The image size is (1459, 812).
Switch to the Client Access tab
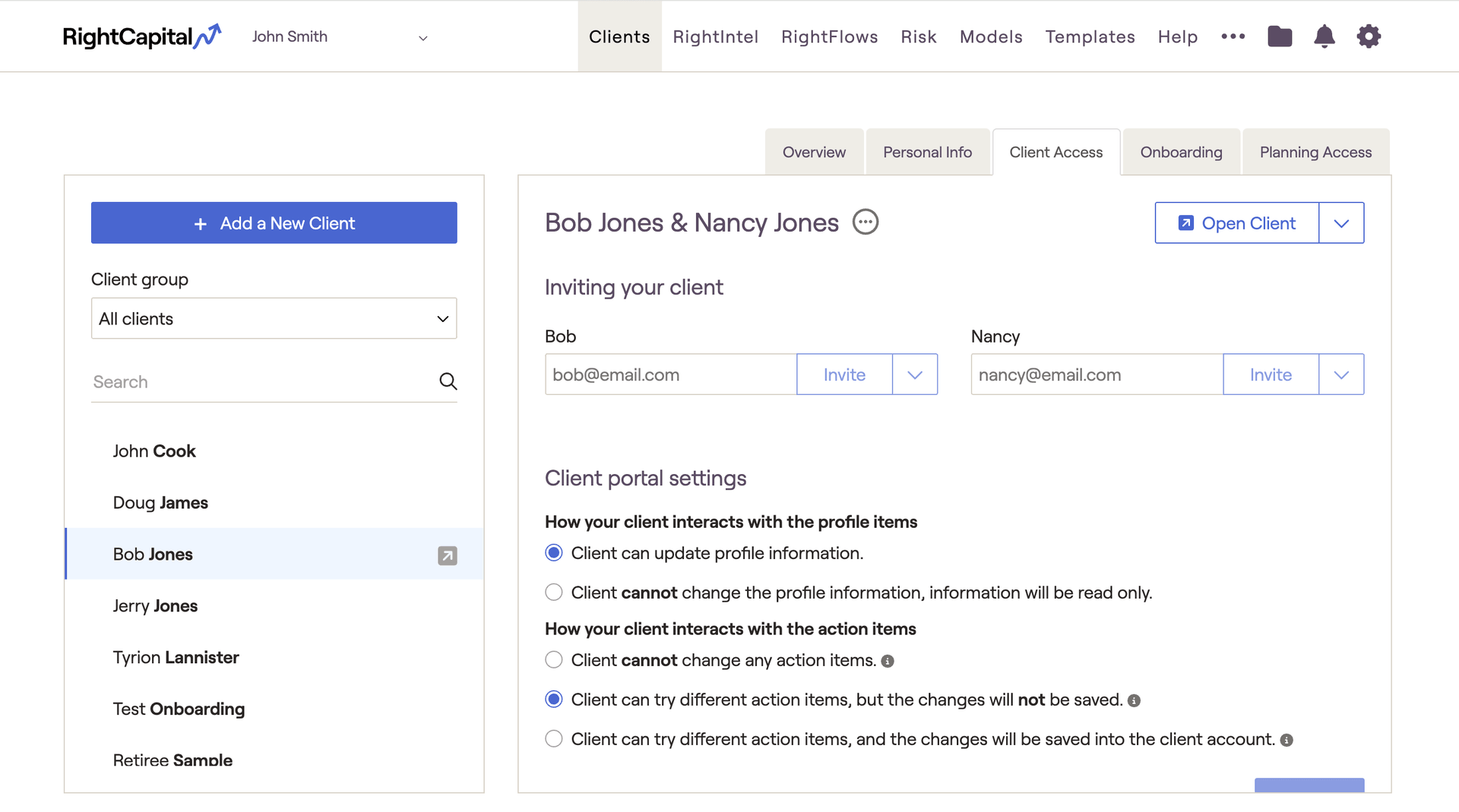(1056, 152)
